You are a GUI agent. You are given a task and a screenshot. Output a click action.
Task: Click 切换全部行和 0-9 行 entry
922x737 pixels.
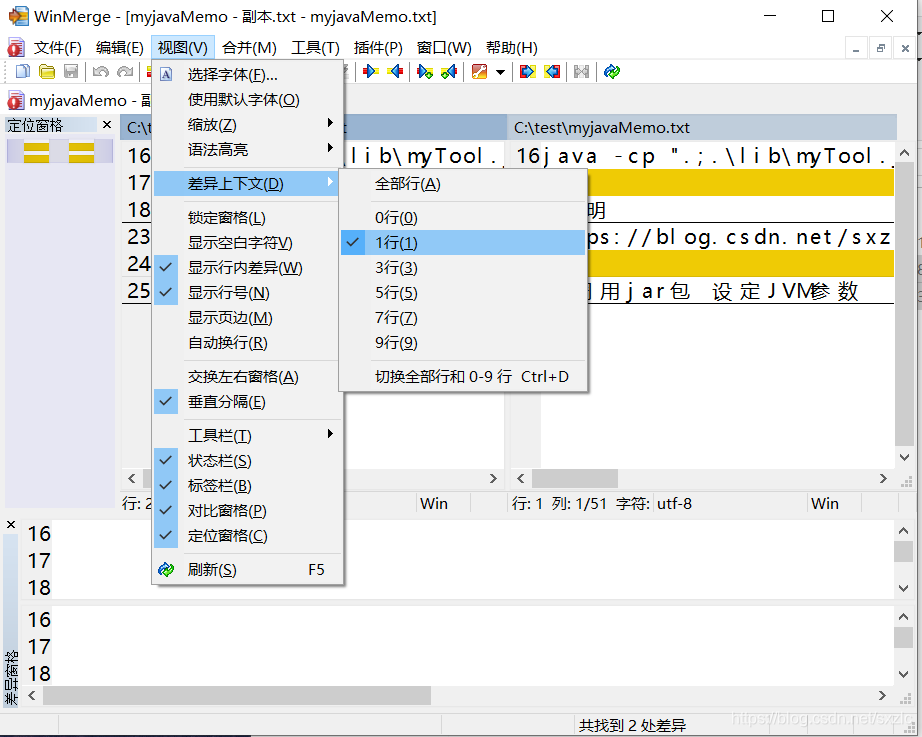click(x=463, y=376)
